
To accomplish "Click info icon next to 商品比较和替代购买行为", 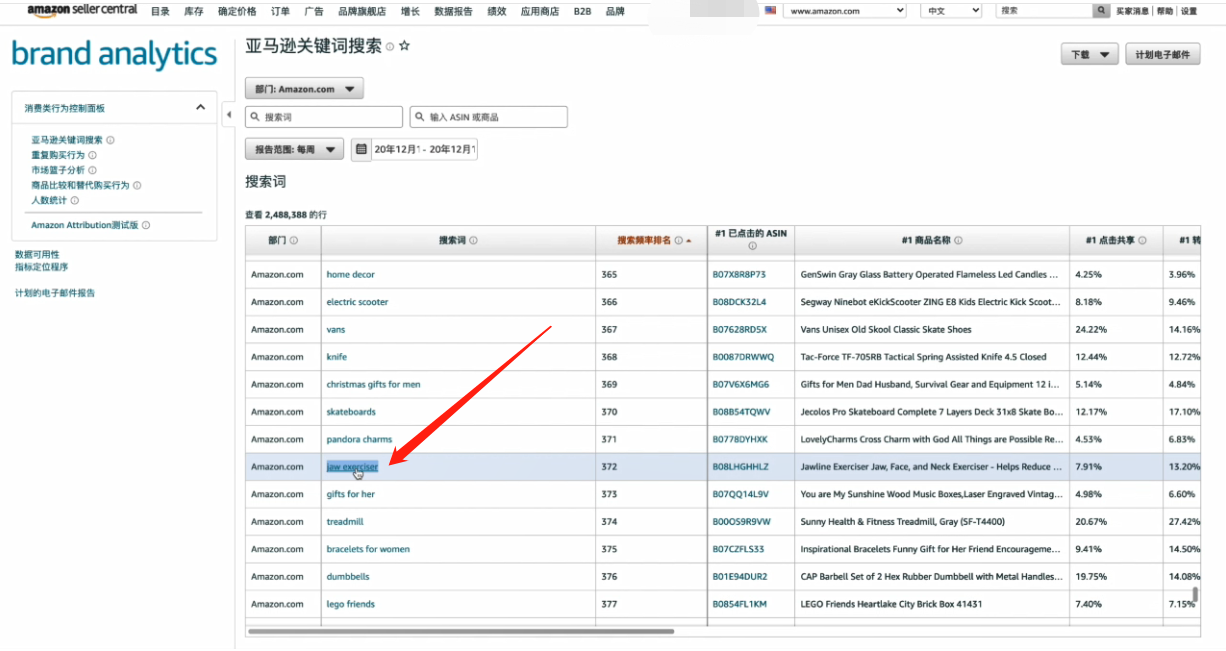I will pos(137,185).
